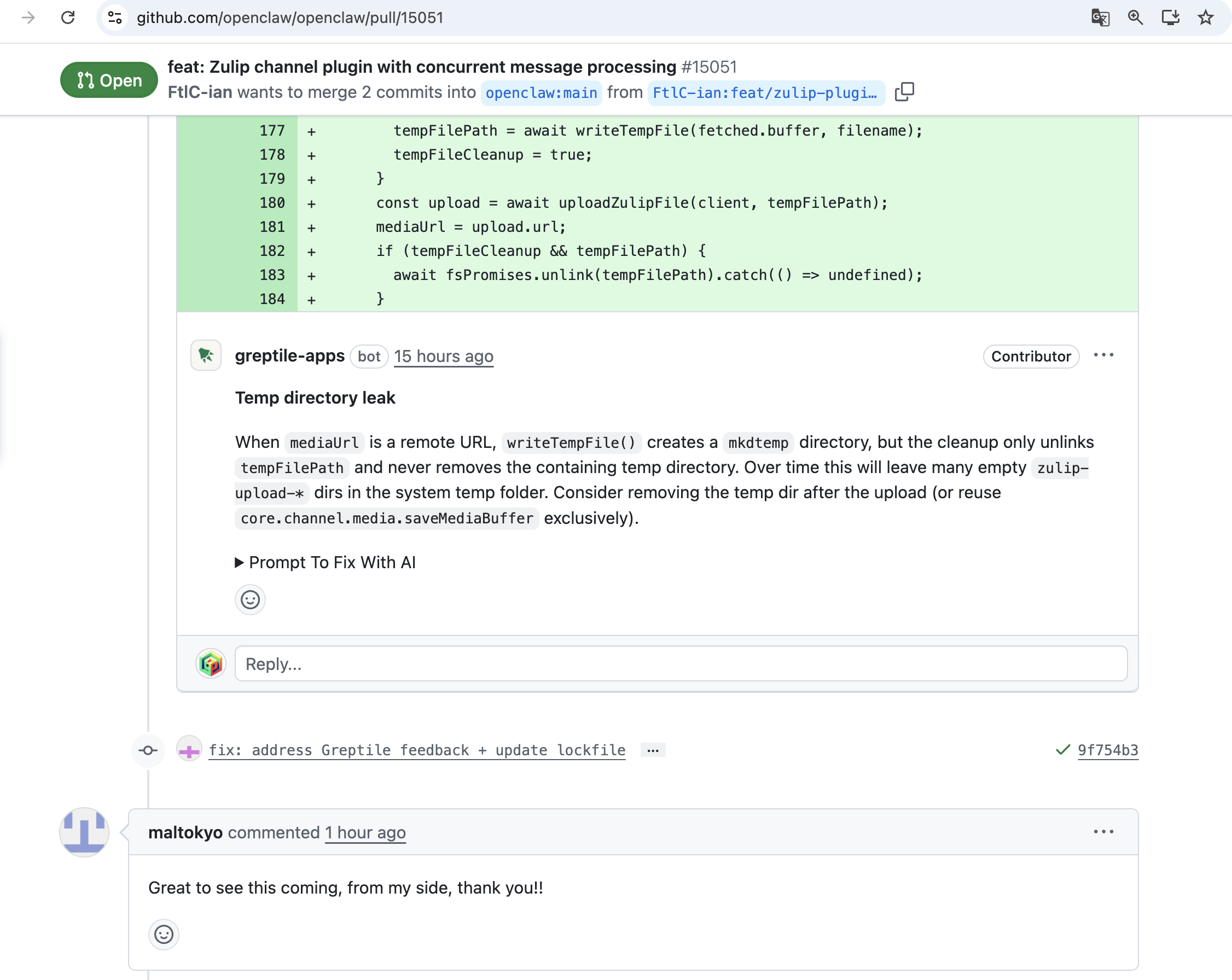Add emoji reaction to maltokyo comment

(164, 934)
